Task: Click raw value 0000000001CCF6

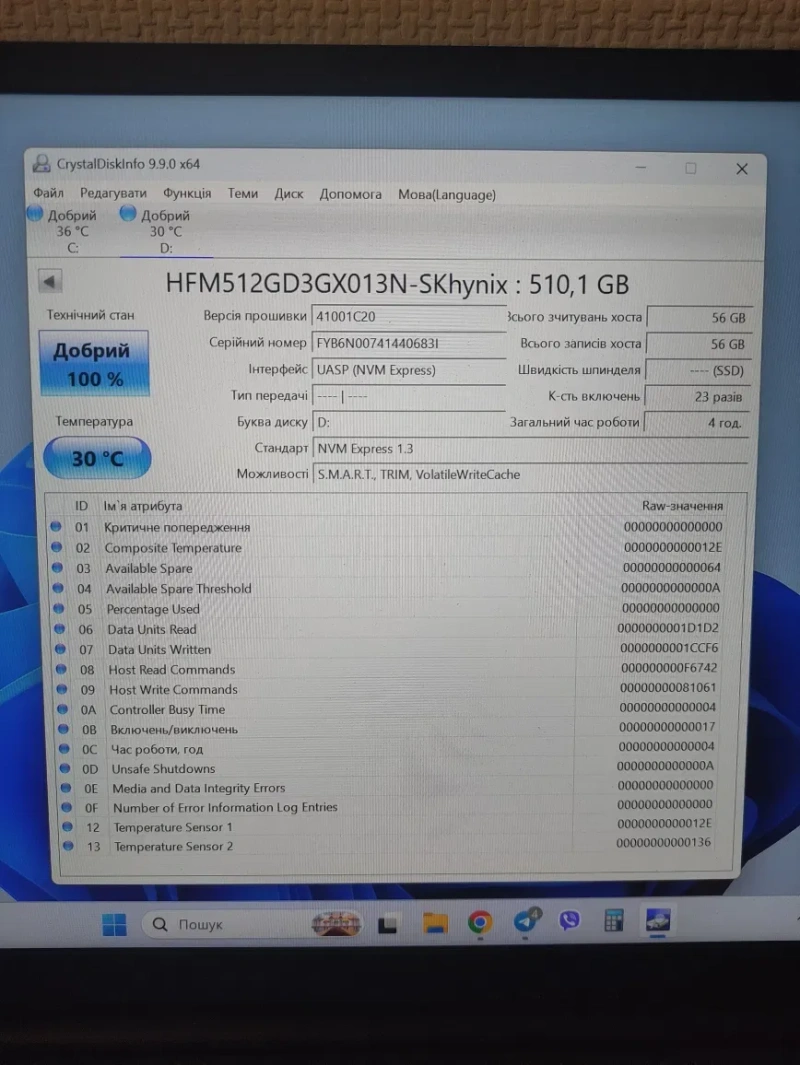Action: coord(669,648)
